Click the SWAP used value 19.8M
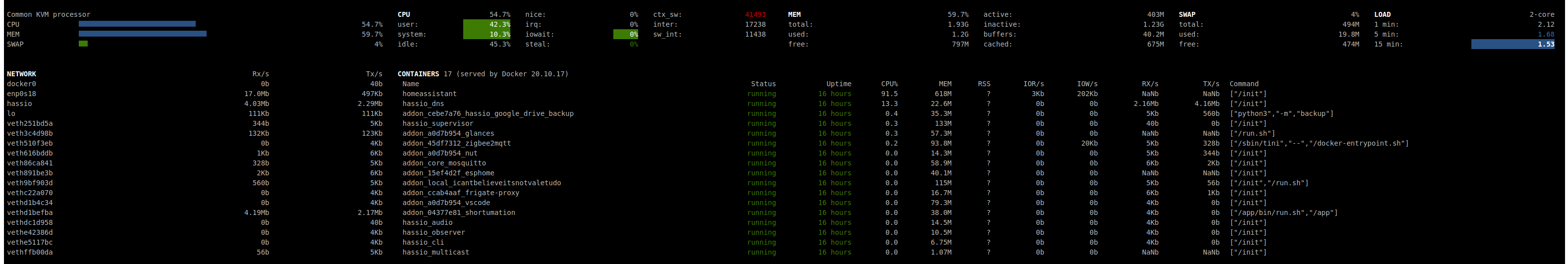 pyautogui.click(x=1349, y=34)
